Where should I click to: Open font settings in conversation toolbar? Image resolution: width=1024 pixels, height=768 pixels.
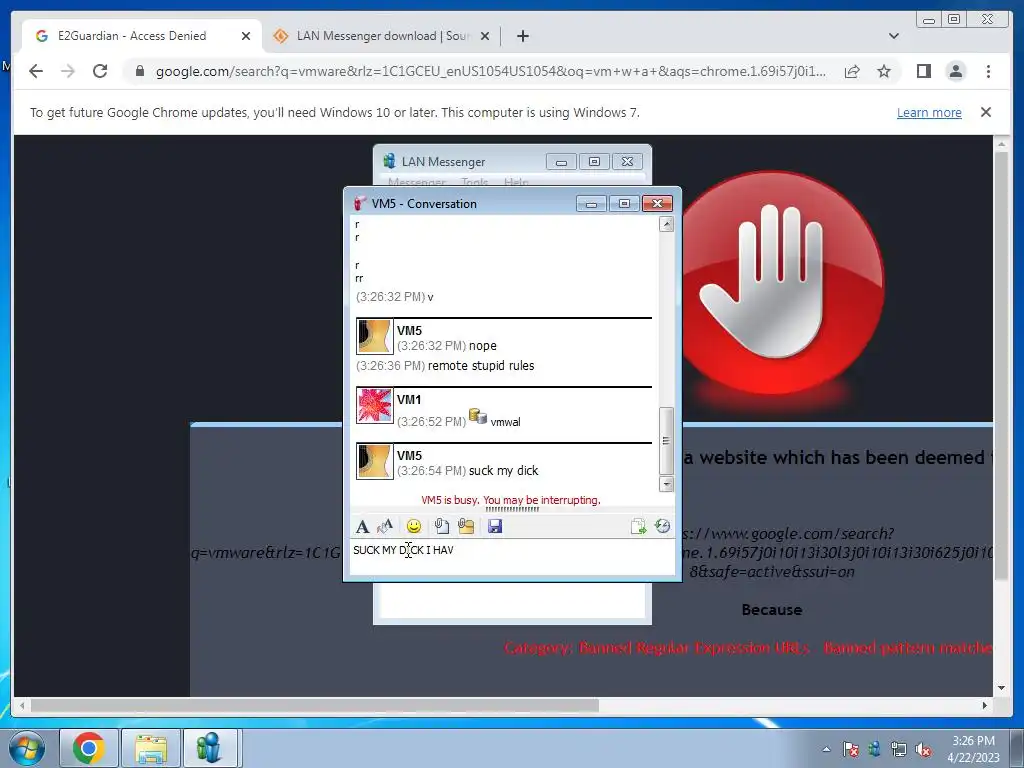pyautogui.click(x=362, y=526)
